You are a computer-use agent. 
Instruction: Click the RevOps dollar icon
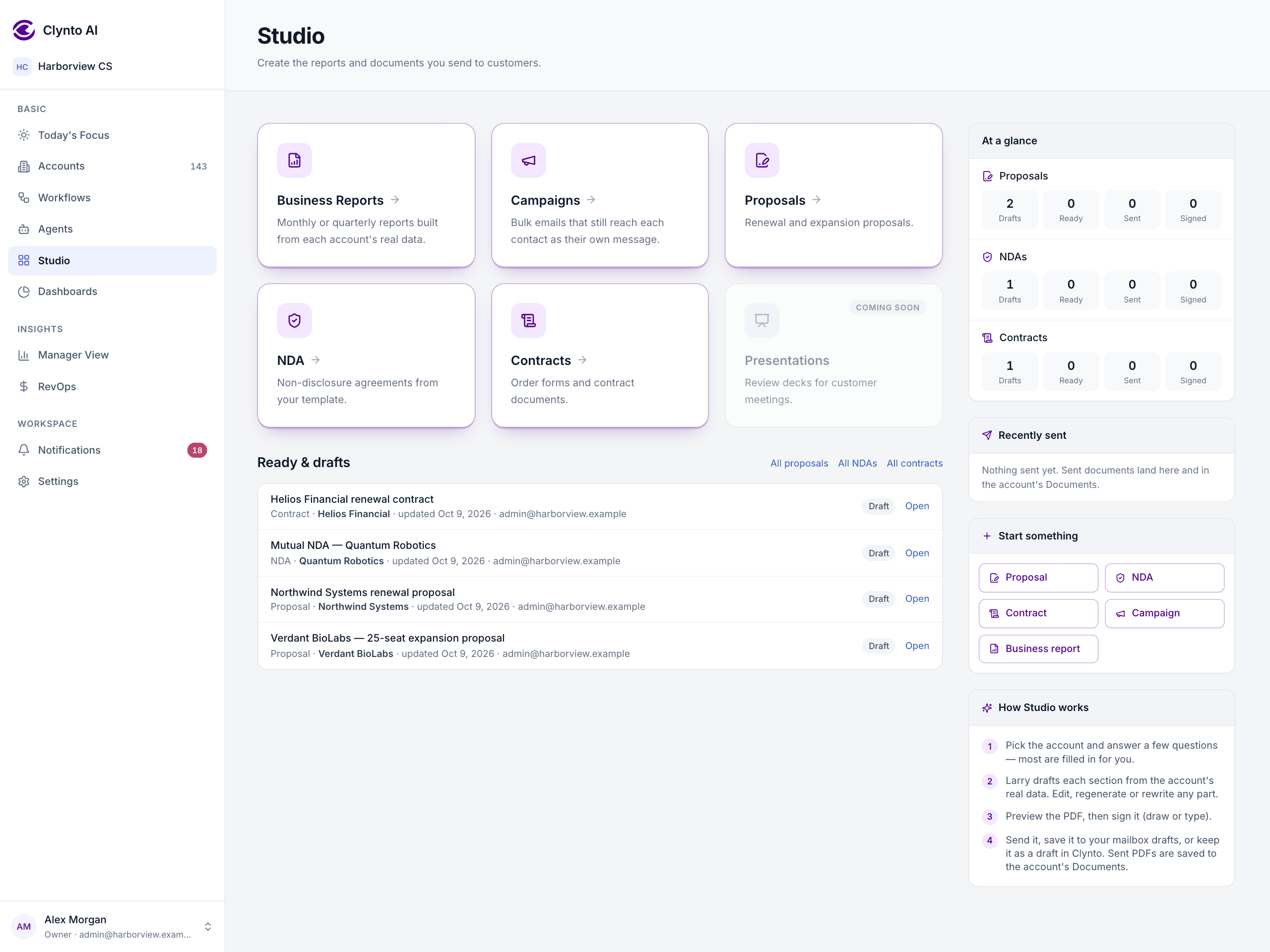tap(23, 386)
